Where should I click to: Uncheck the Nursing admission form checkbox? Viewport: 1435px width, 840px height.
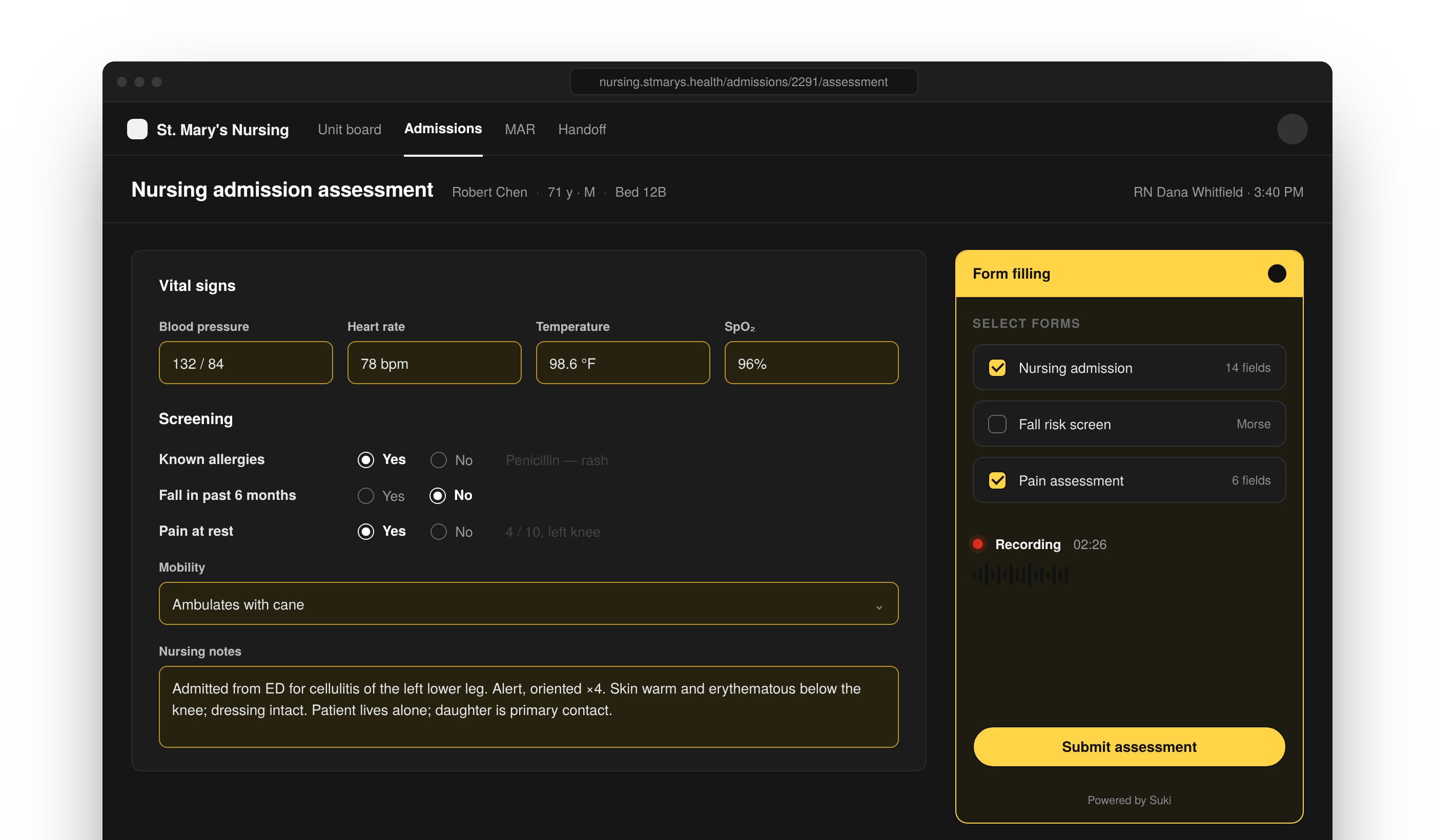click(997, 368)
